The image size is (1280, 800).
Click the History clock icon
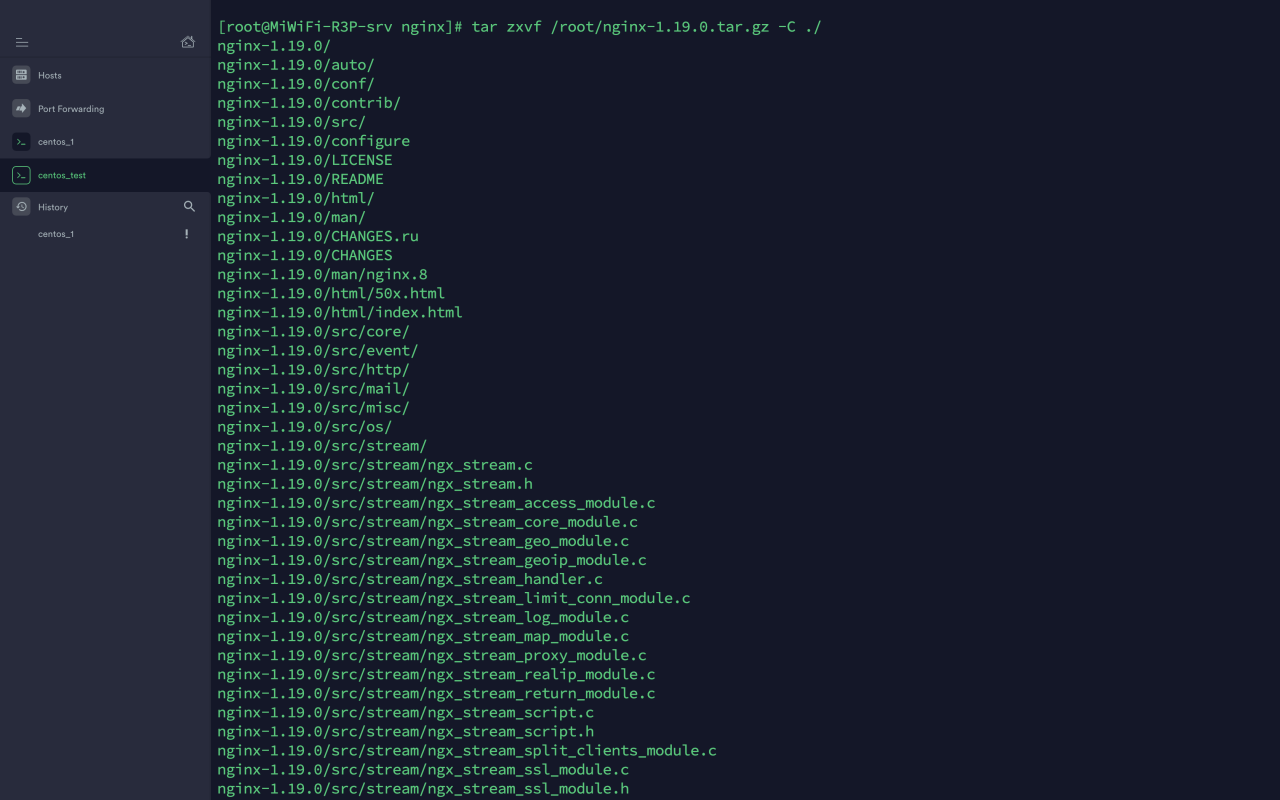tap(21, 207)
